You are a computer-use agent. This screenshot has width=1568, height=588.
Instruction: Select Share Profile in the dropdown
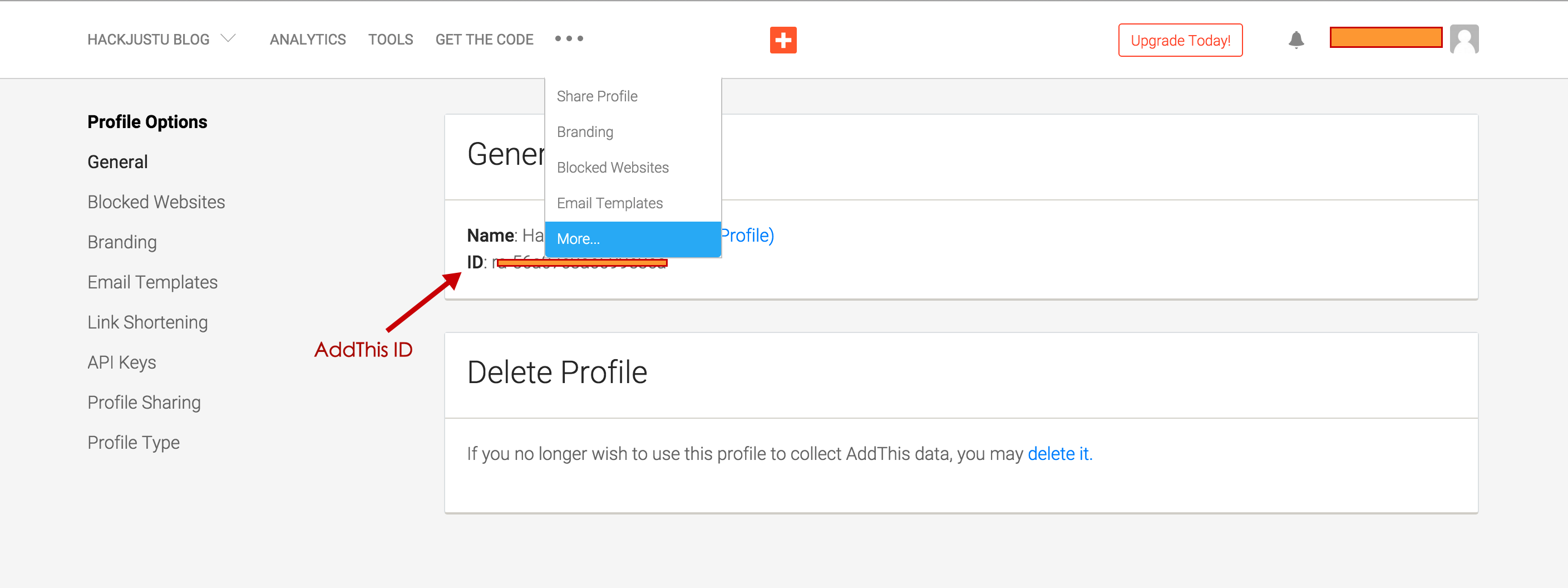[x=633, y=96]
